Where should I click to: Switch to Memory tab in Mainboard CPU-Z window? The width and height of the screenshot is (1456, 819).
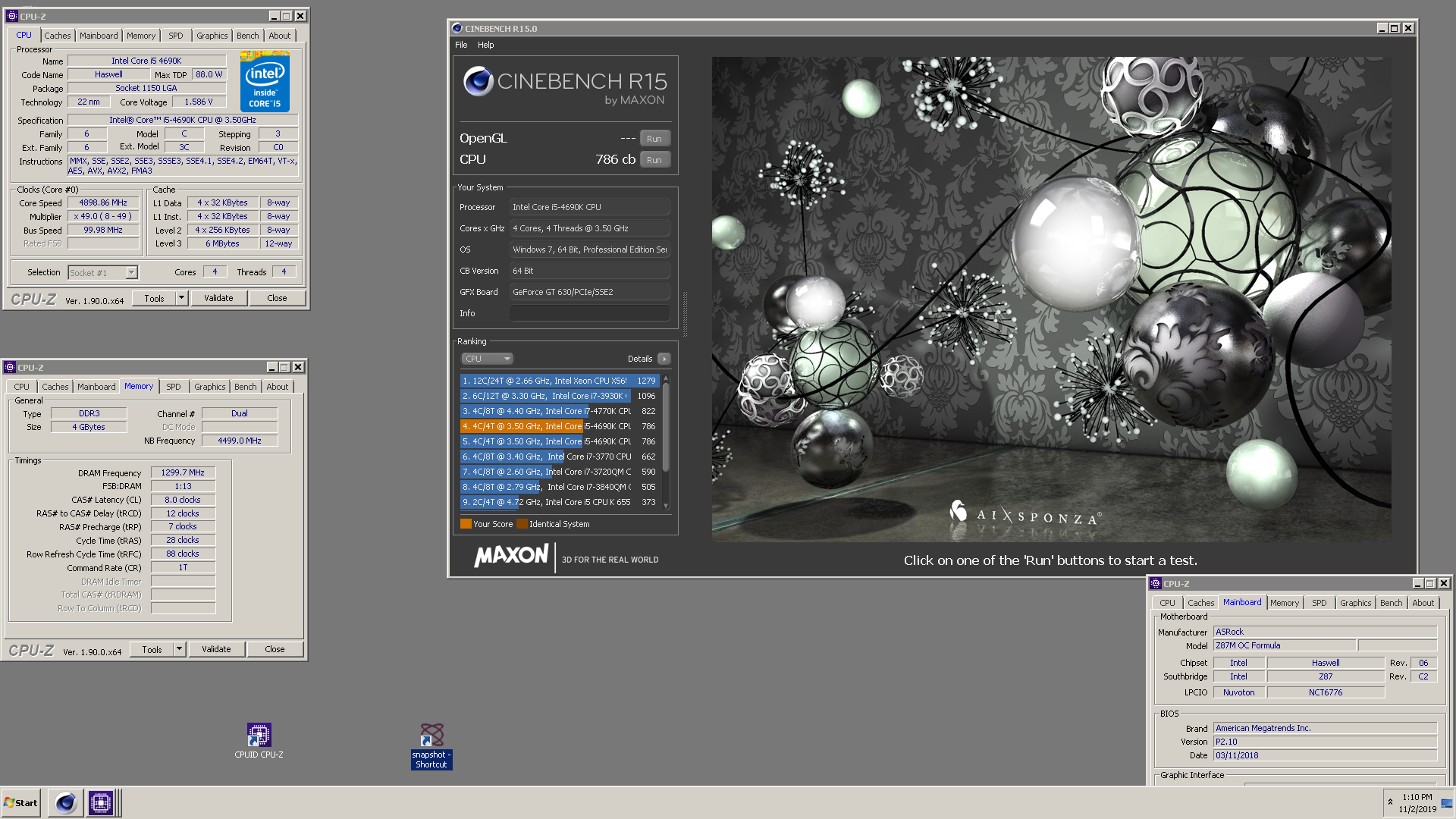point(1285,603)
